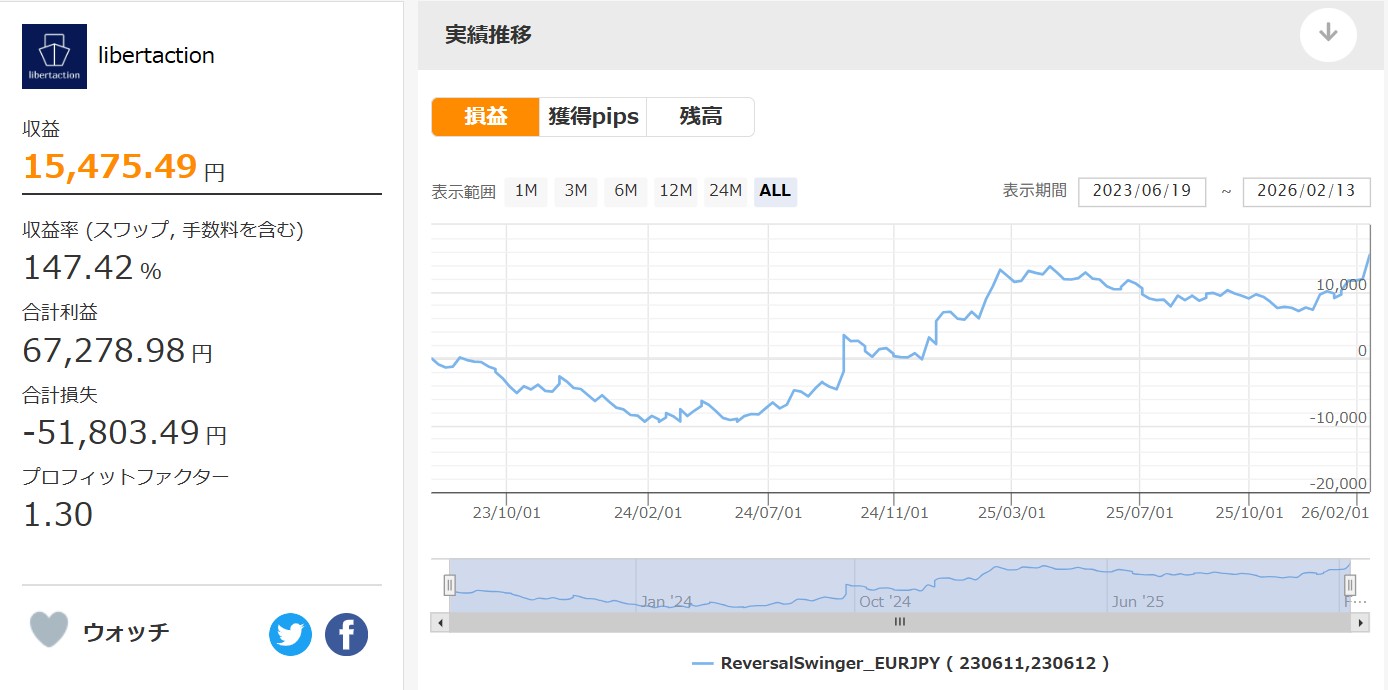The height and width of the screenshot is (690, 1388).
Task: Open the end date field 2026/02/13
Action: click(1306, 191)
